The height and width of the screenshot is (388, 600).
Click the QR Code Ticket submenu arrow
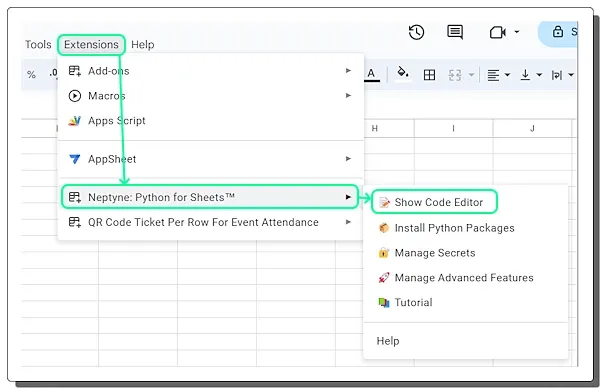coord(348,222)
